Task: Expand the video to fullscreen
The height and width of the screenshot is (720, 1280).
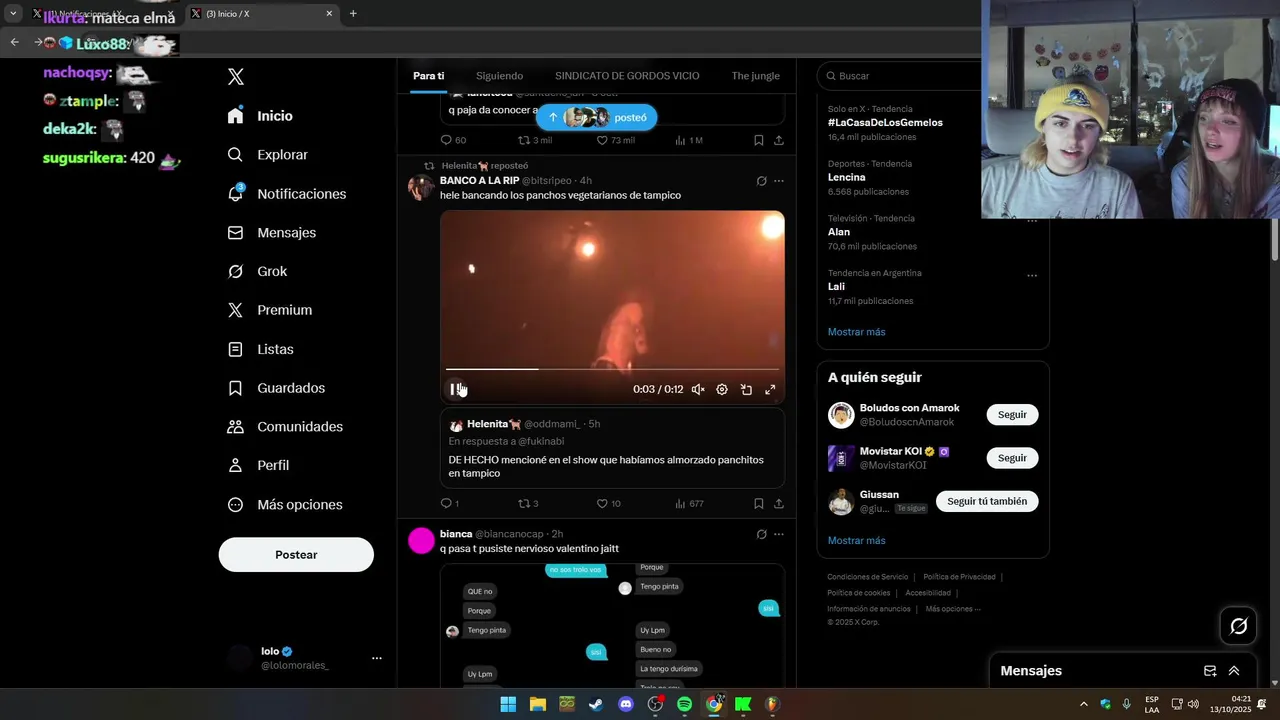Action: 770,390
